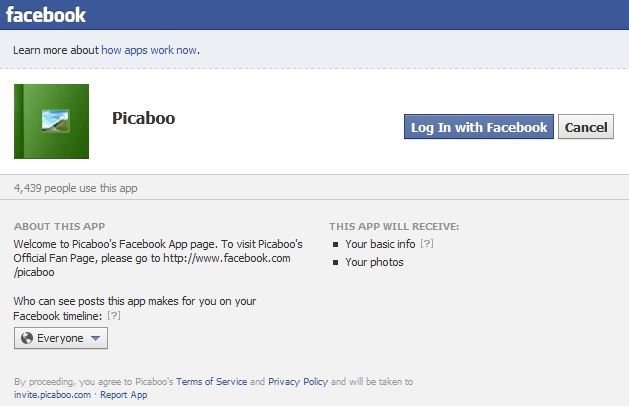The image size is (629, 406).
Task: Click the Facebook logo in the header
Action: click(x=46, y=15)
